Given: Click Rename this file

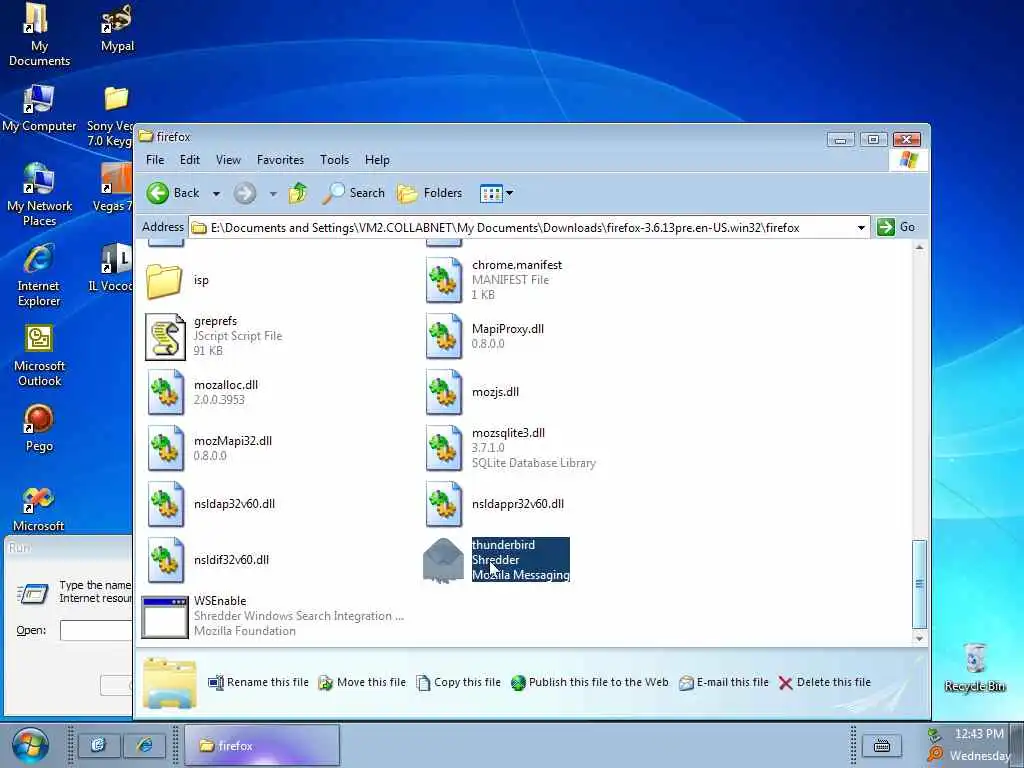Looking at the screenshot, I should click(259, 682).
